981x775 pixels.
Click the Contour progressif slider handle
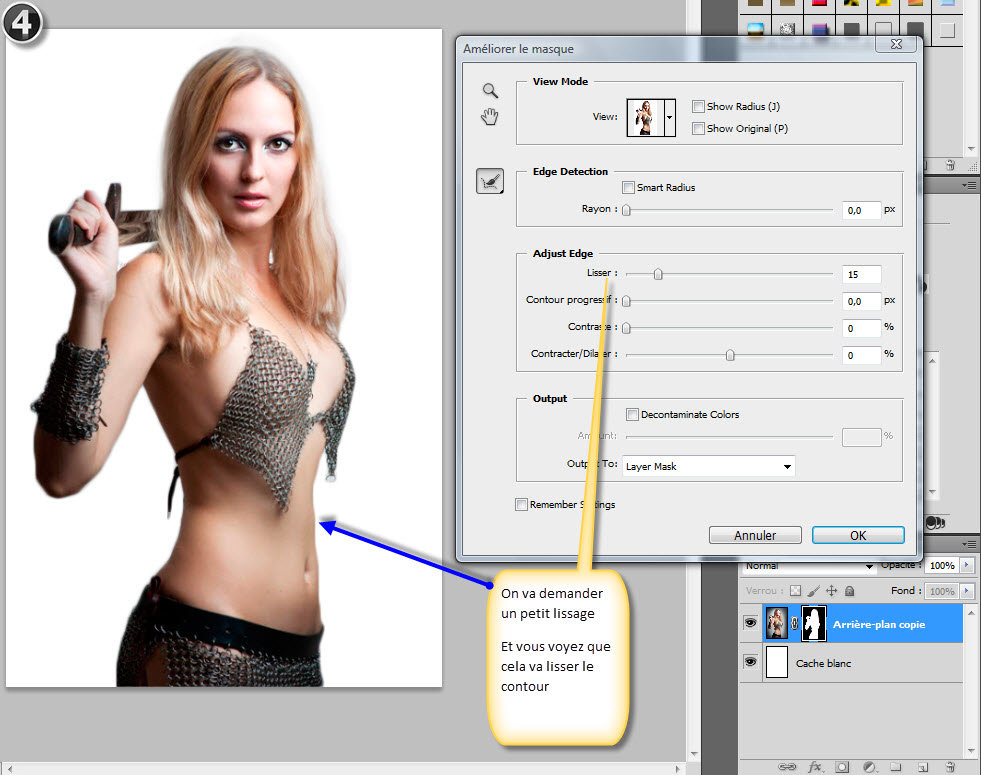pyautogui.click(x=626, y=301)
